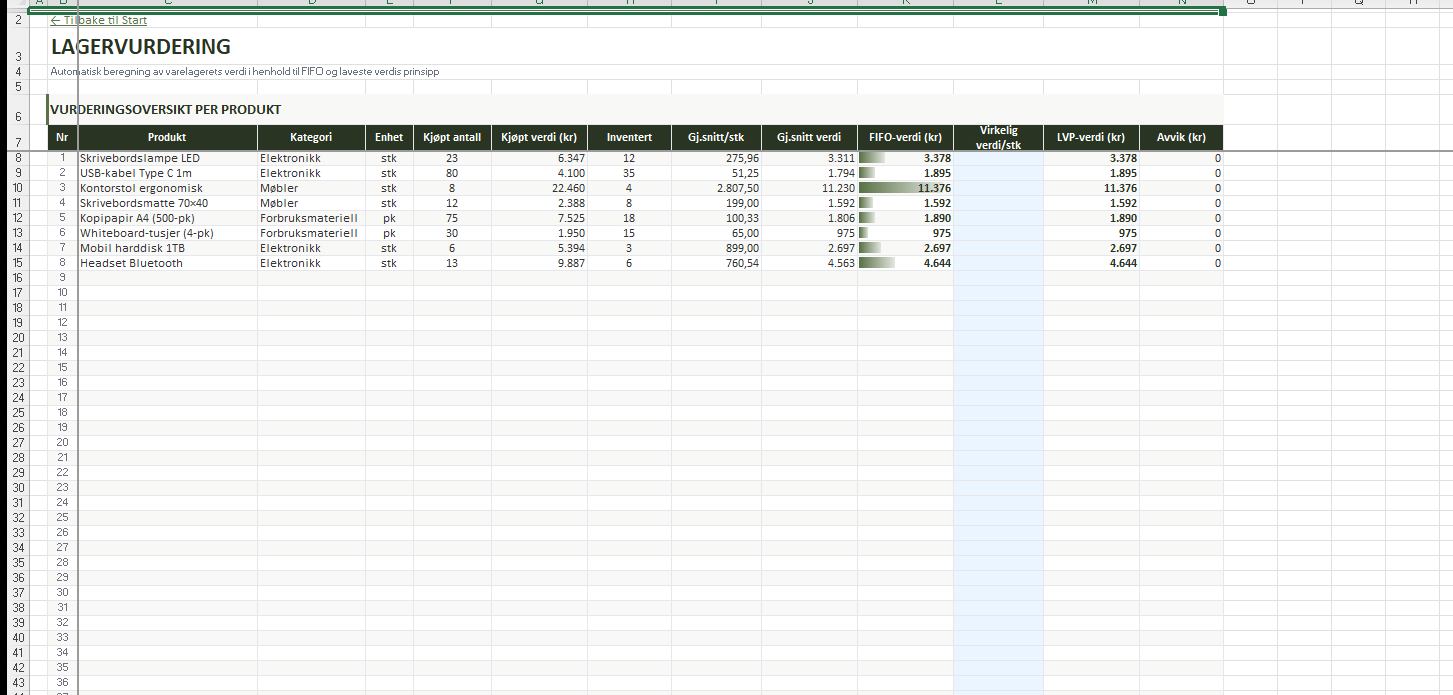Select the LAGERVURDERING title cell

(140, 46)
